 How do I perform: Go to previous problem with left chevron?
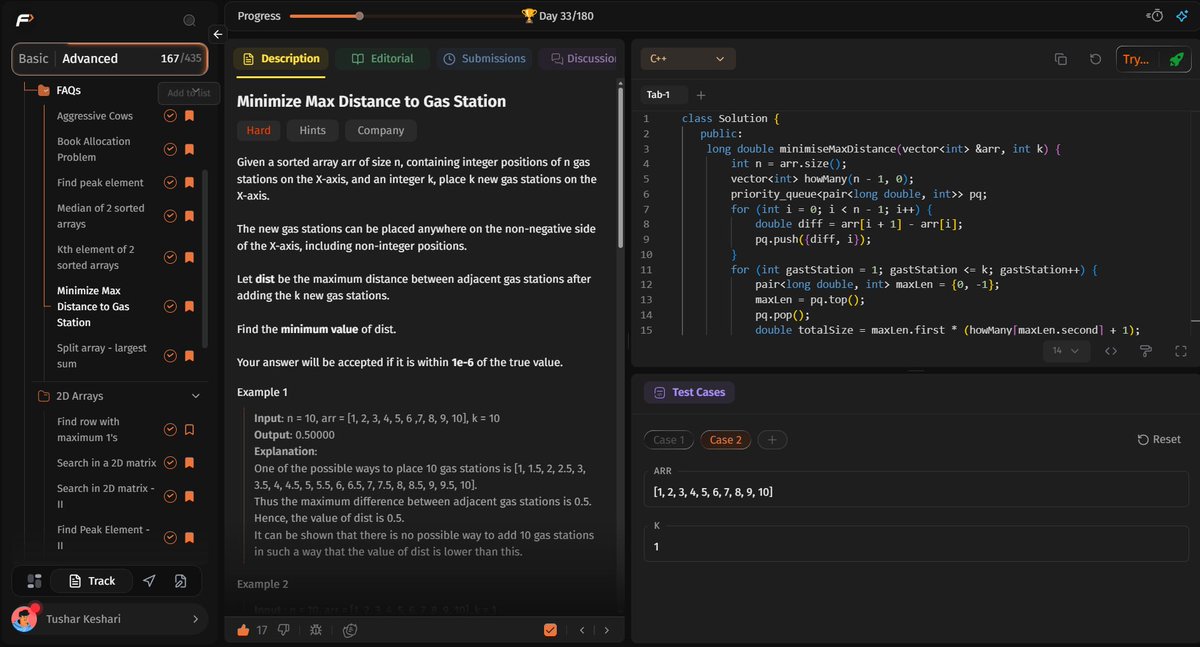pyautogui.click(x=582, y=630)
